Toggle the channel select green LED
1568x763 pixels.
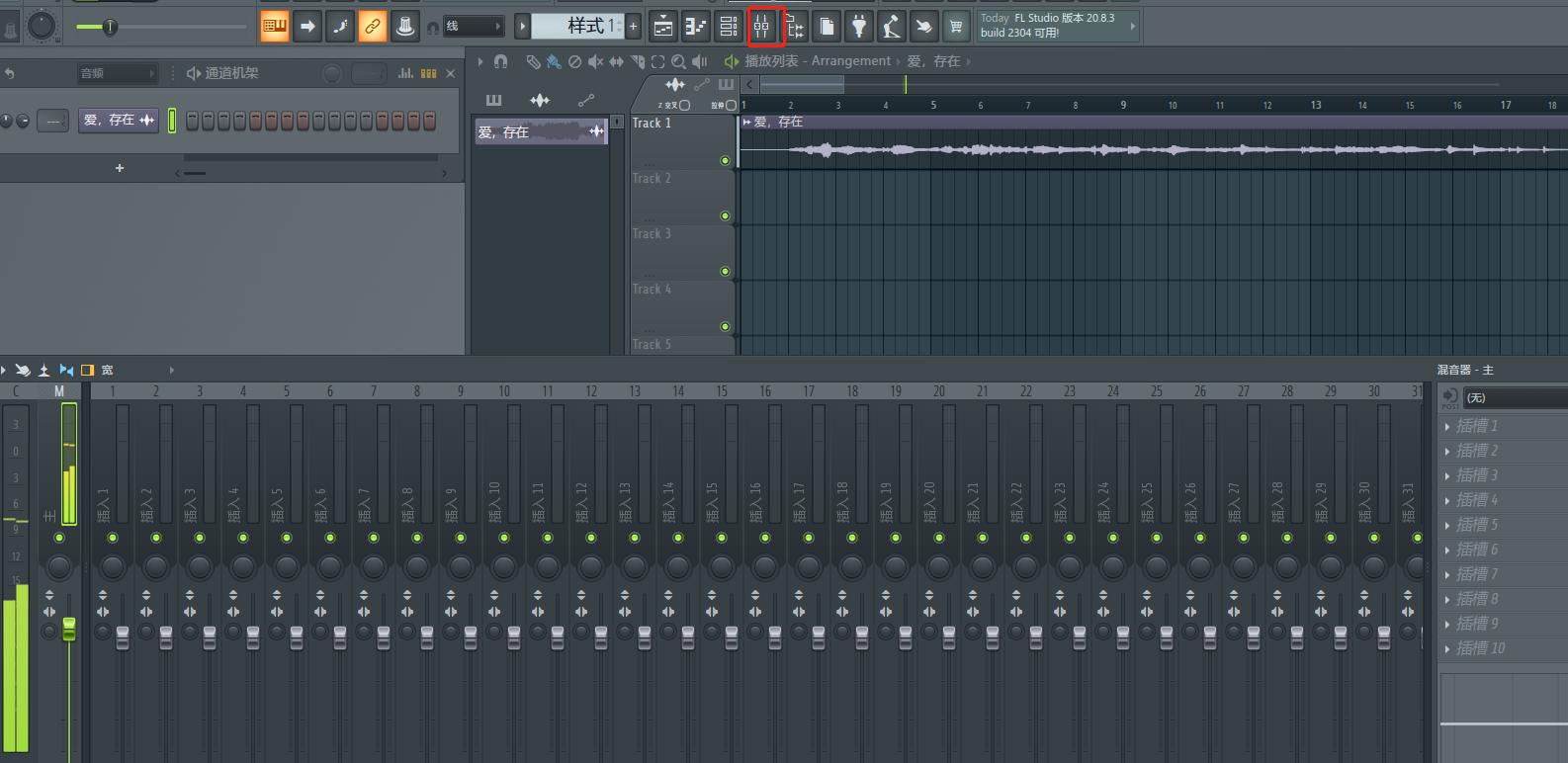(x=172, y=121)
